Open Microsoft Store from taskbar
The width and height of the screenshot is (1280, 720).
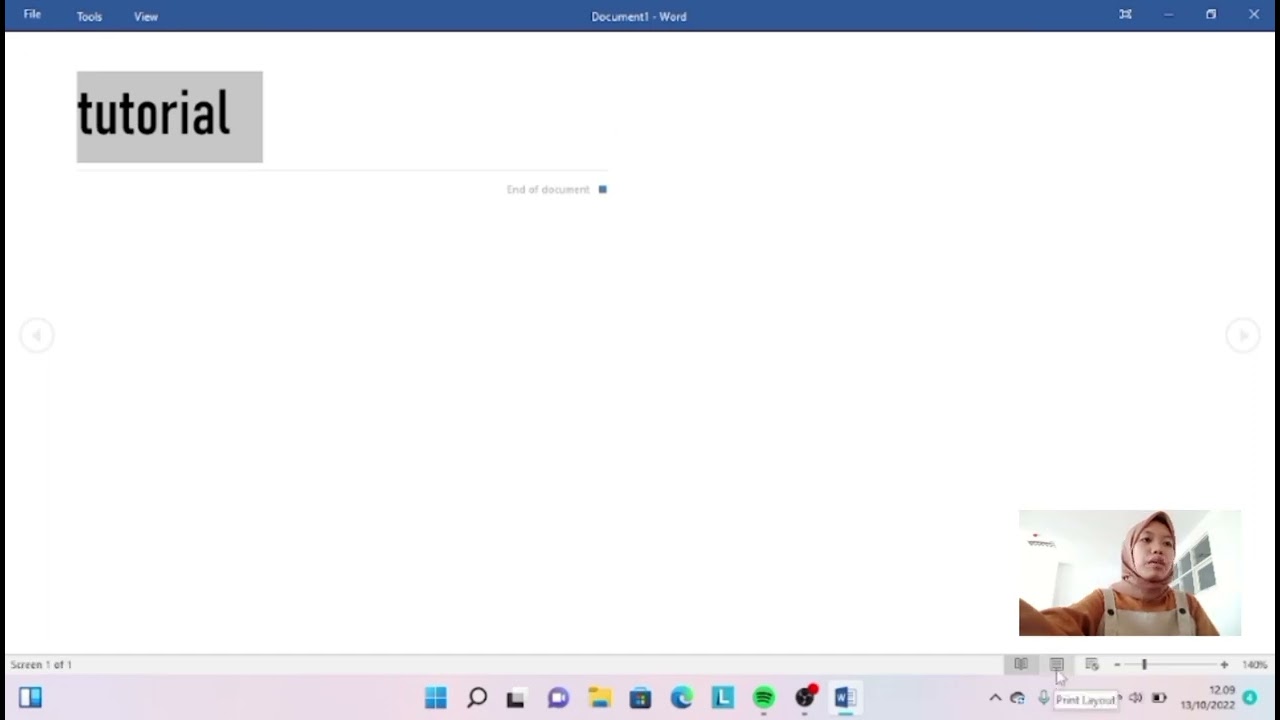pyautogui.click(x=640, y=698)
